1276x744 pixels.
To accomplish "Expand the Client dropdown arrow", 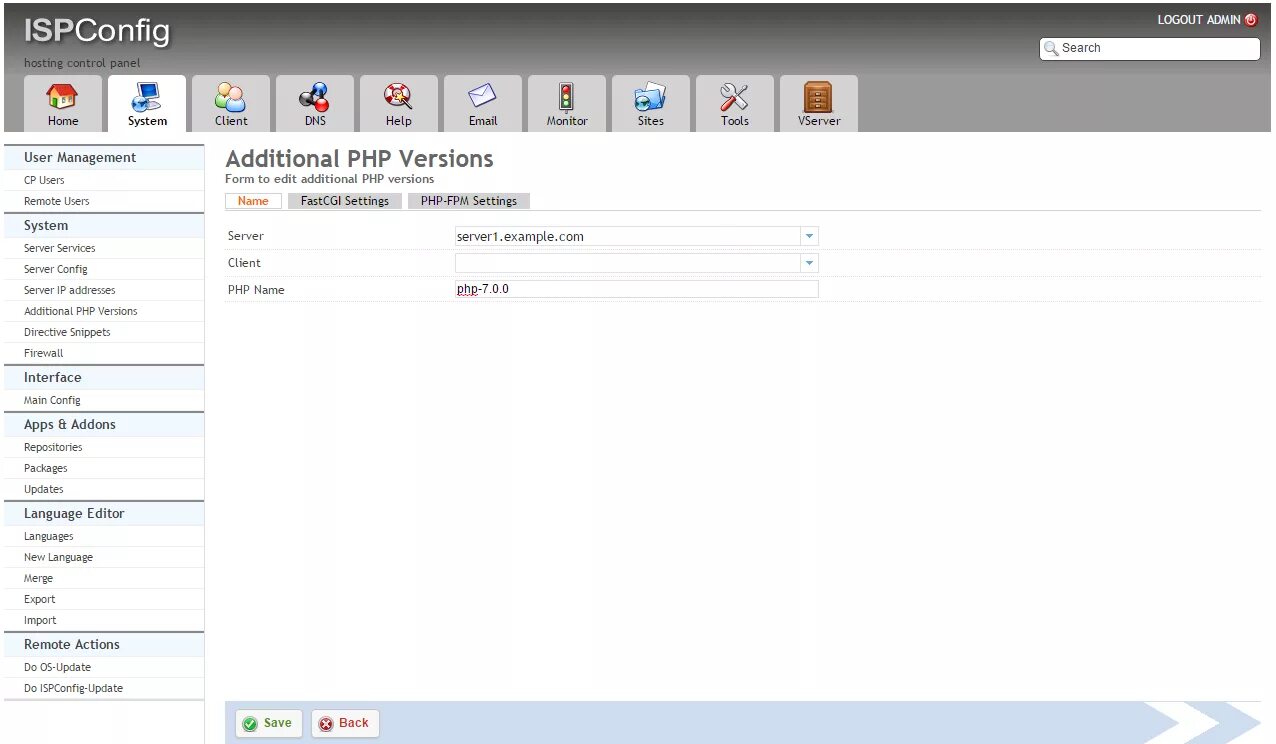I will [x=809, y=263].
